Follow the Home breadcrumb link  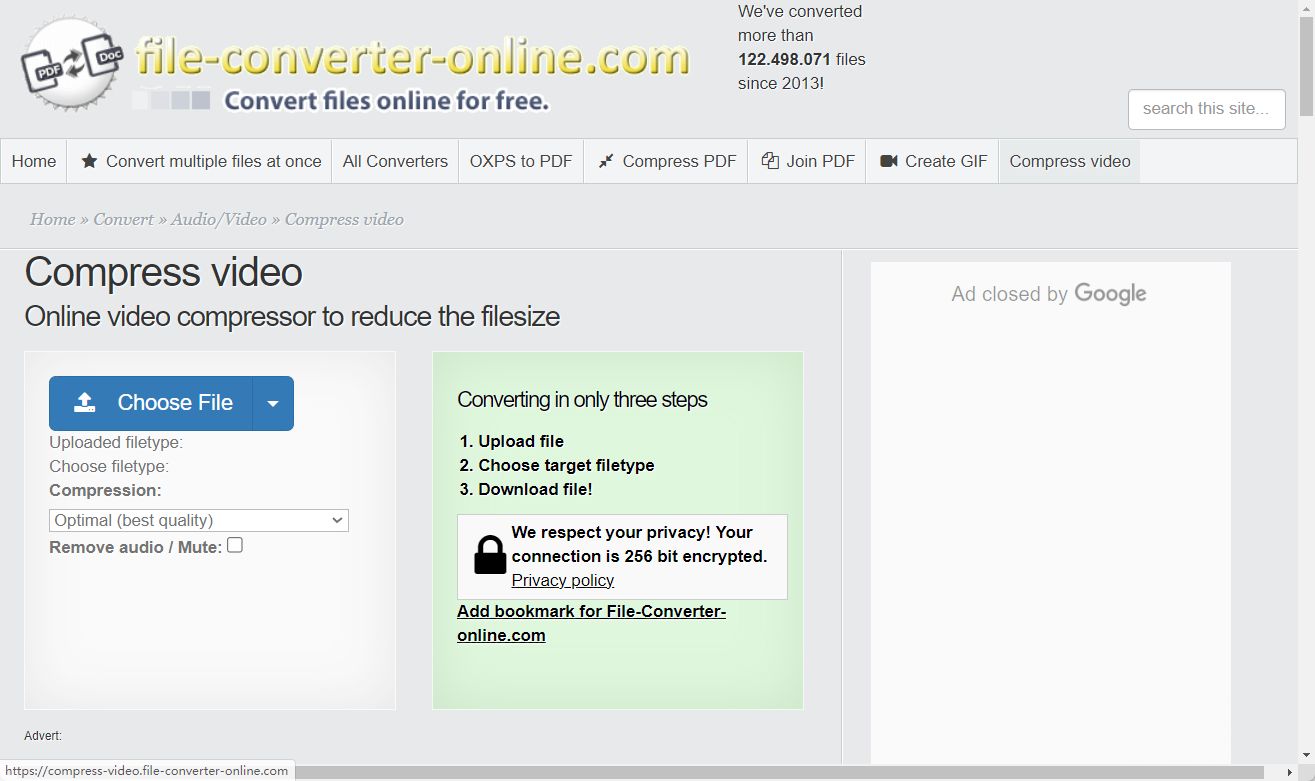click(x=53, y=219)
